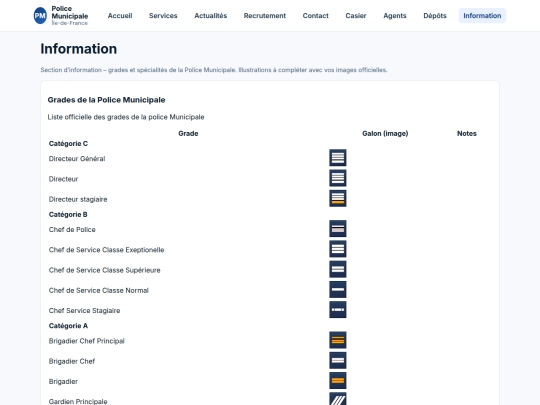Click the Directeur galon image

coord(338,178)
